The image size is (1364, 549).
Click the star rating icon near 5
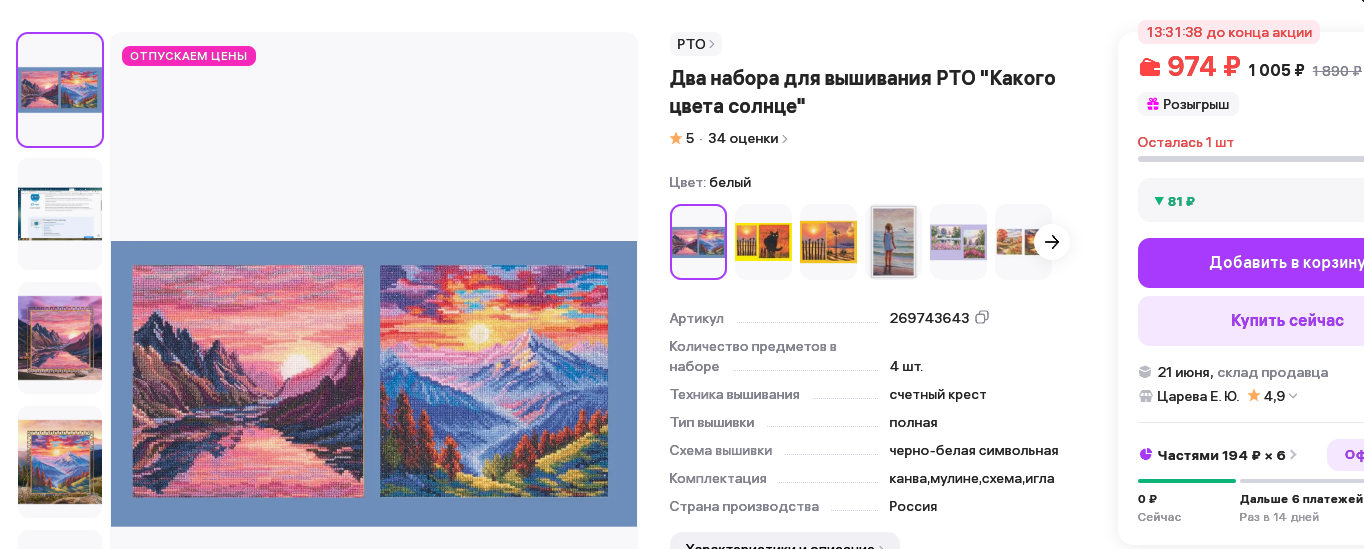(x=676, y=139)
